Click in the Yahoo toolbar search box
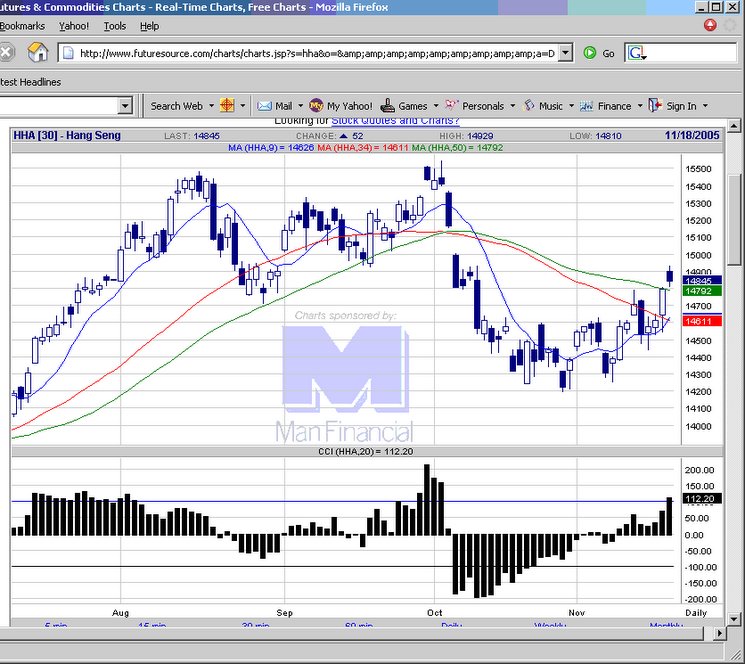The height and width of the screenshot is (664, 745). coord(59,105)
